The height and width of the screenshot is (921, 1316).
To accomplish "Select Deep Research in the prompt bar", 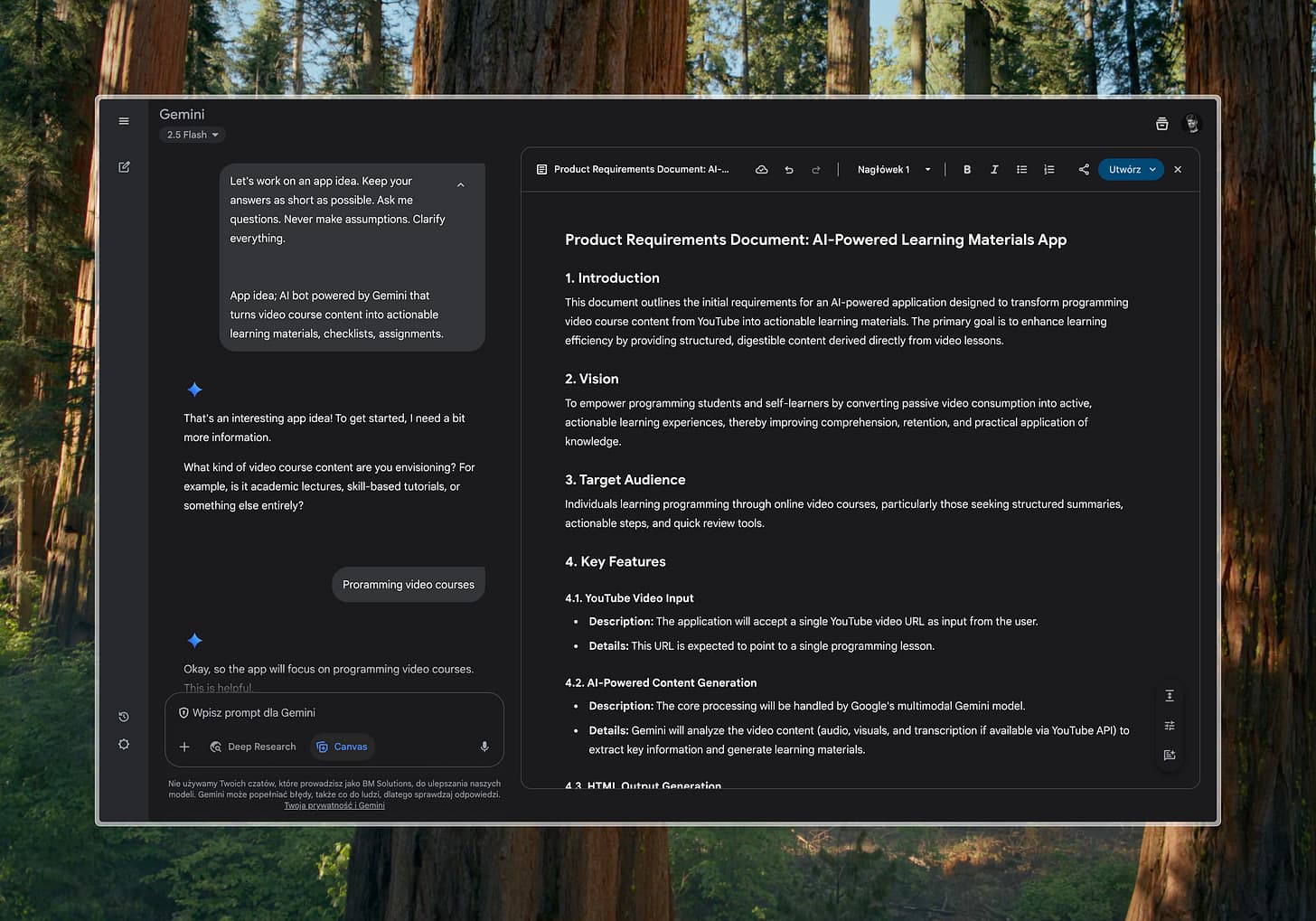I will [254, 746].
